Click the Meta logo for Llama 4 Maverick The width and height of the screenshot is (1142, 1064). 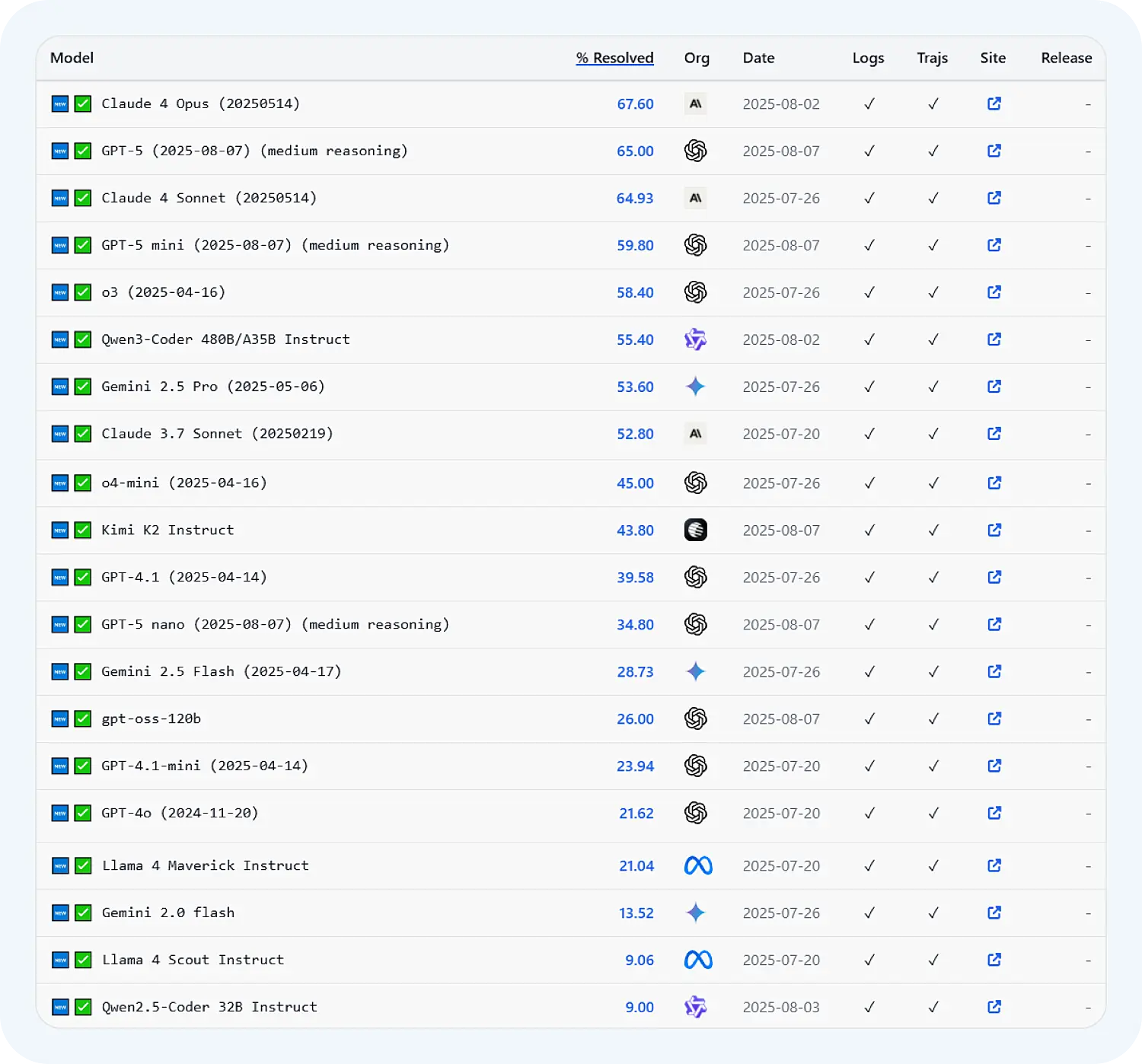pos(697,865)
